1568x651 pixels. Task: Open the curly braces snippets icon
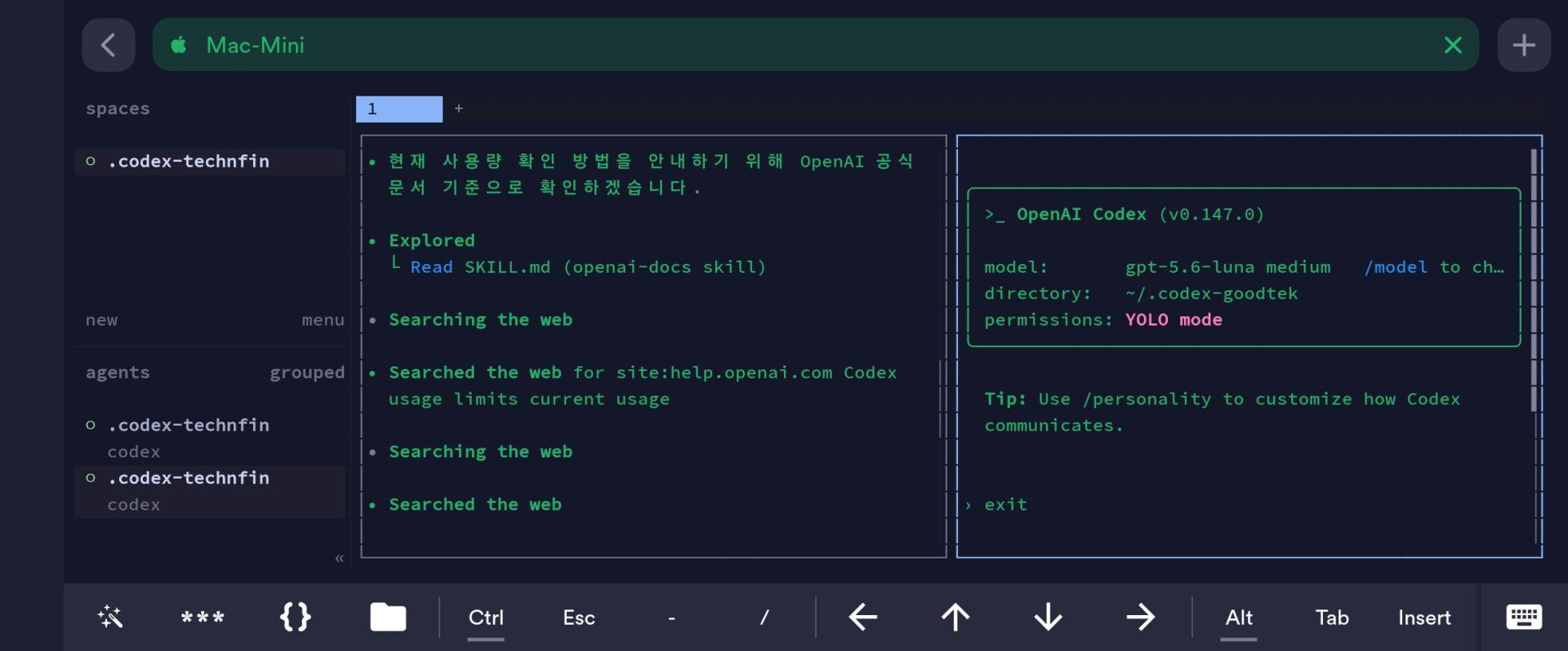click(296, 617)
